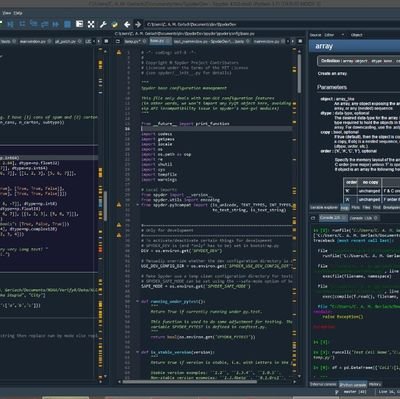Viewport: 400px width, 399px height.
Task: Select the temp.py editor tab
Action: tap(135, 41)
